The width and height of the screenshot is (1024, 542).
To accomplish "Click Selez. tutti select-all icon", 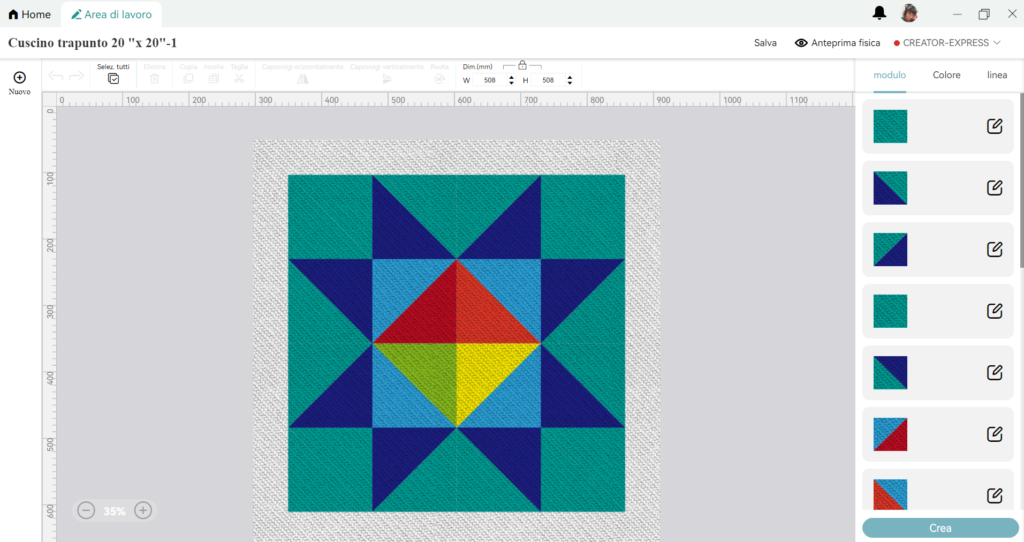I will 113,78.
